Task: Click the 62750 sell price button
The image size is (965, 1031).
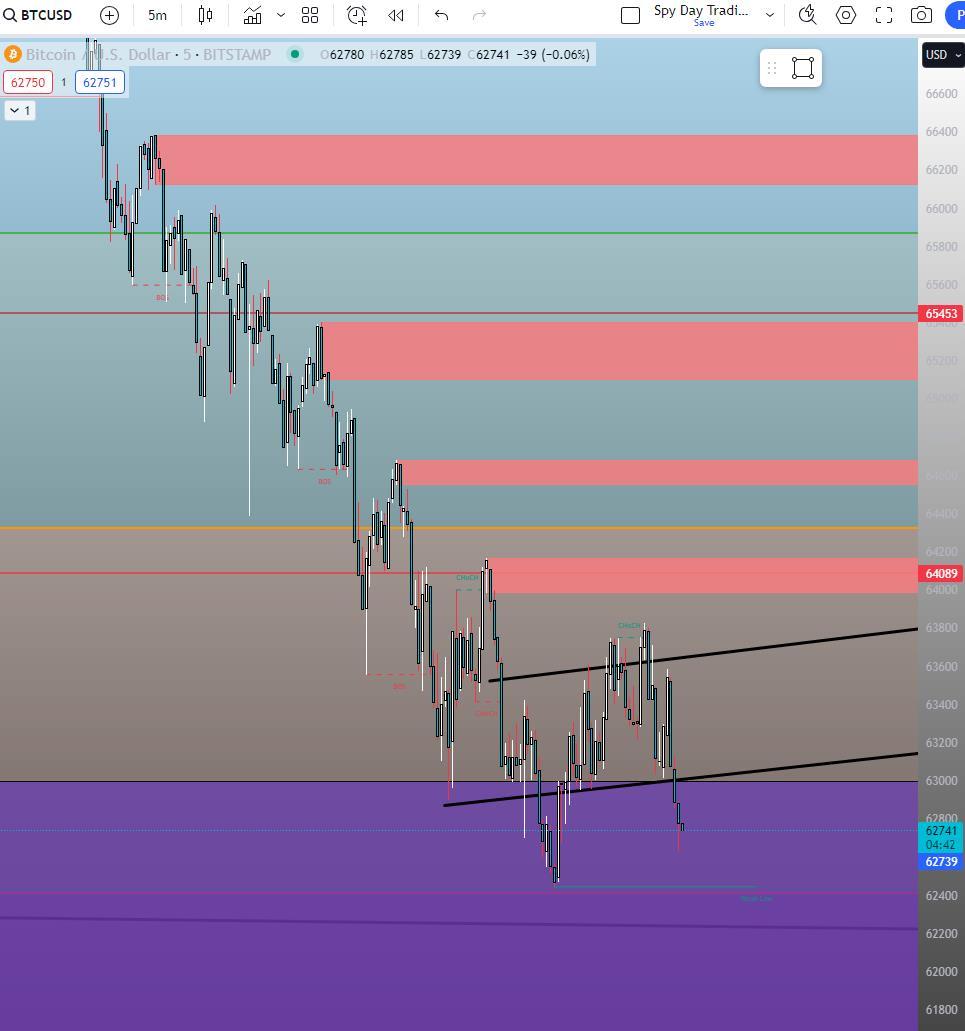Action: tap(28, 83)
